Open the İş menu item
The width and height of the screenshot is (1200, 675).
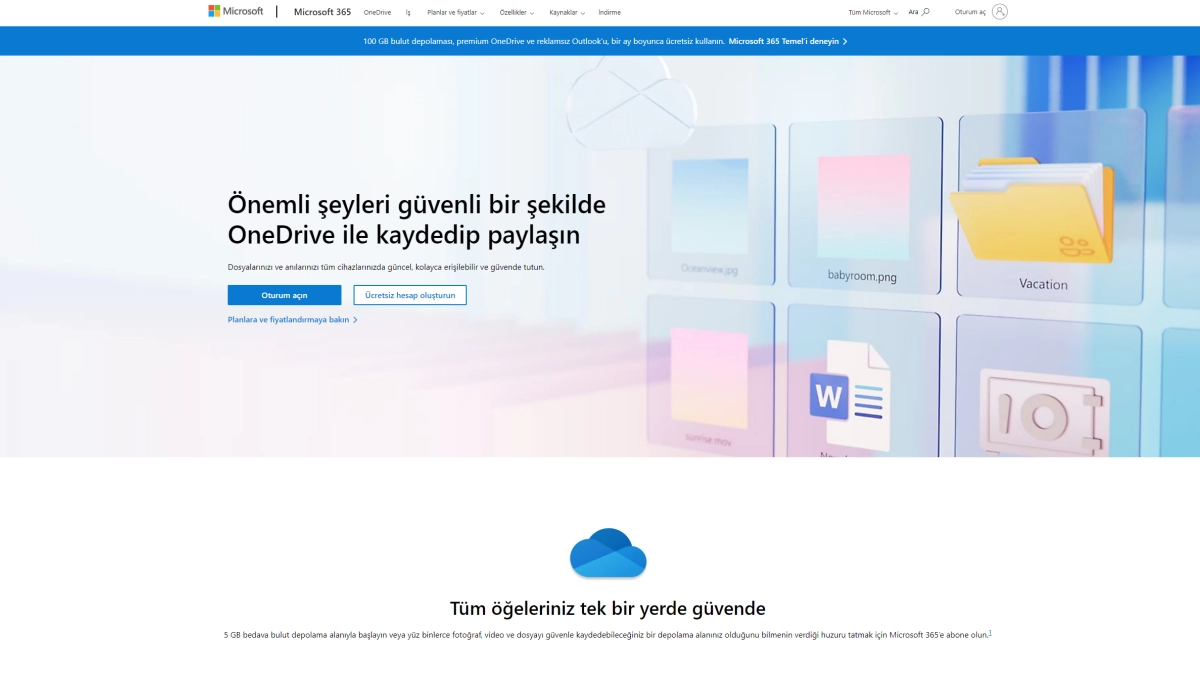tap(407, 13)
